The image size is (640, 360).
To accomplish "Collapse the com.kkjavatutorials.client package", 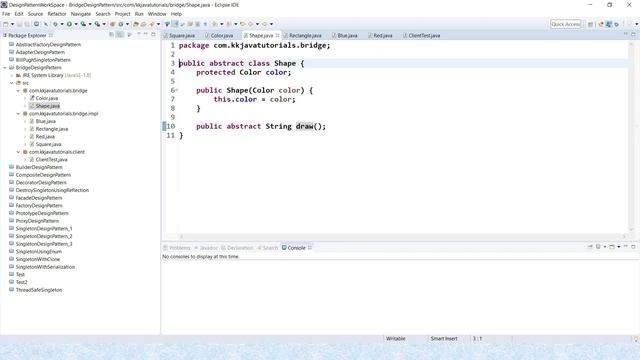I will tap(18, 152).
